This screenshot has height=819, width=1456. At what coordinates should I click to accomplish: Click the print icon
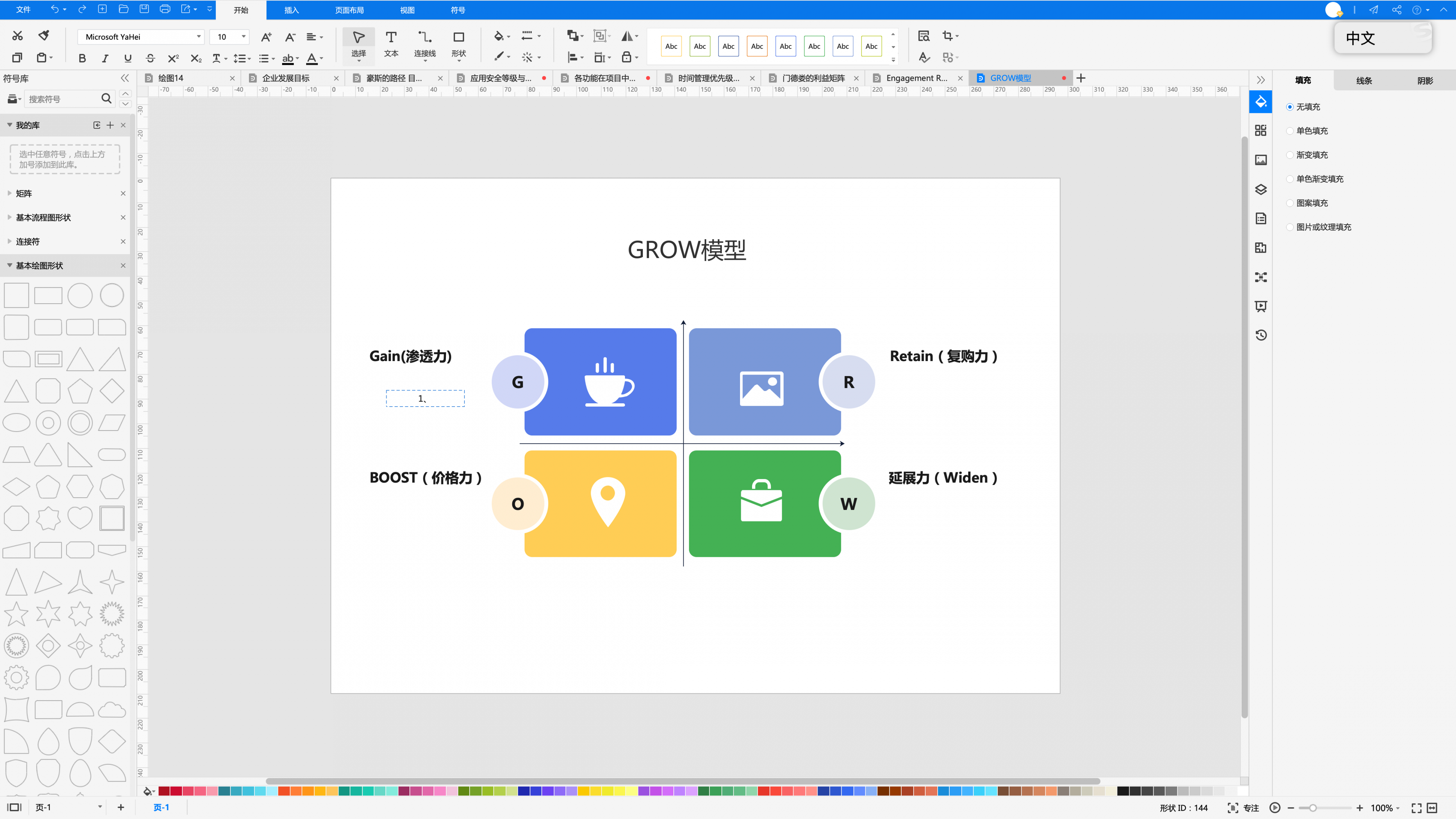point(165,9)
